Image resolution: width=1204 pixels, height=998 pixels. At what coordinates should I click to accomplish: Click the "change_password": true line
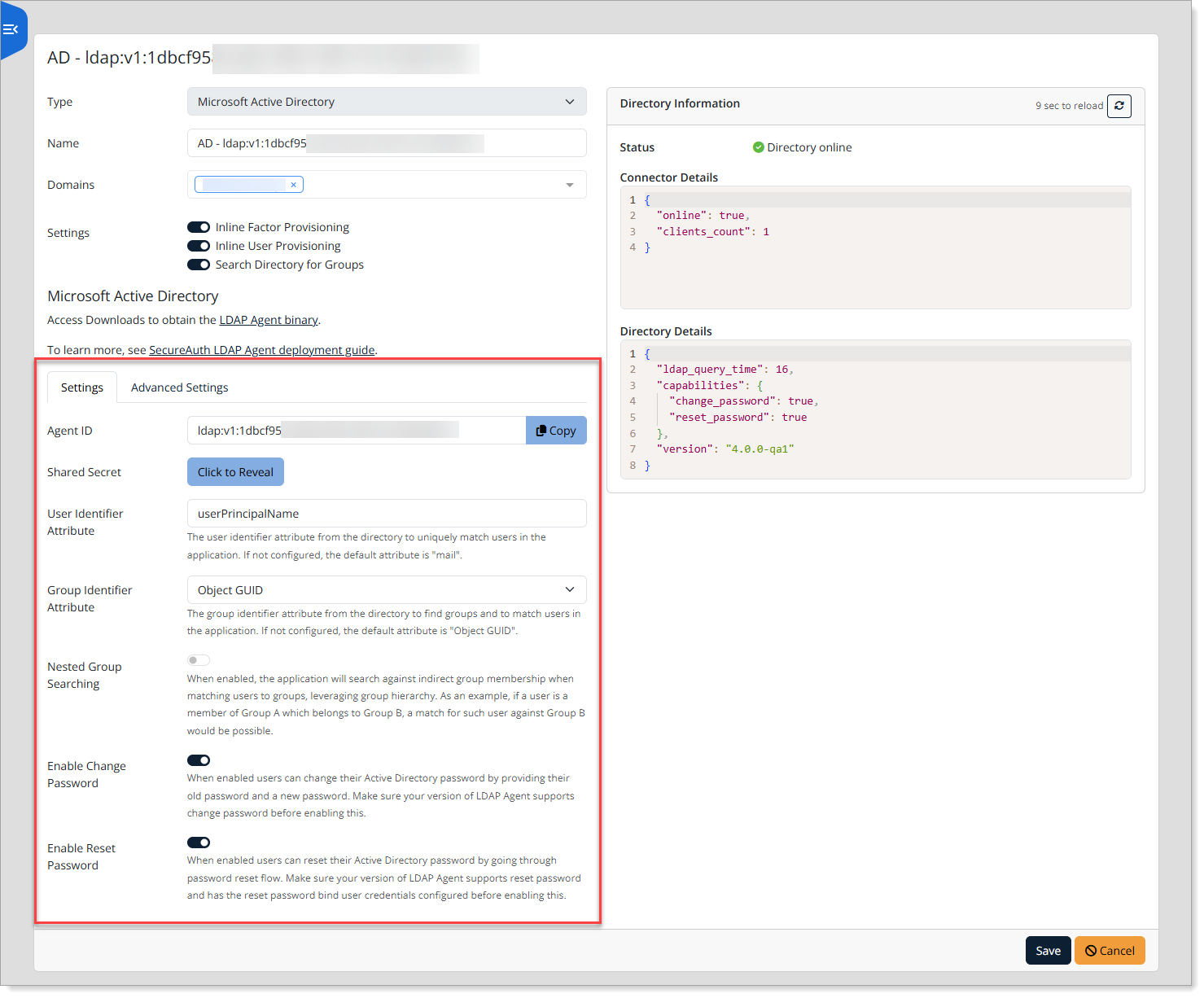pos(743,401)
